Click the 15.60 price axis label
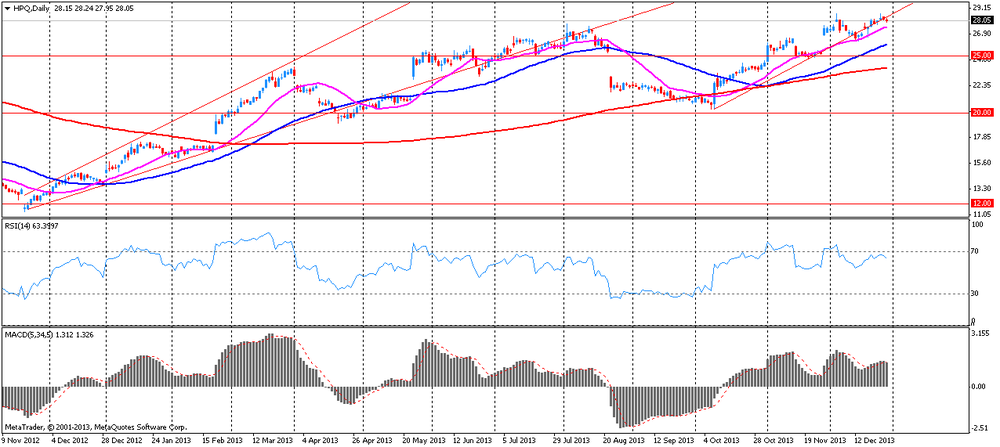 click(x=980, y=163)
